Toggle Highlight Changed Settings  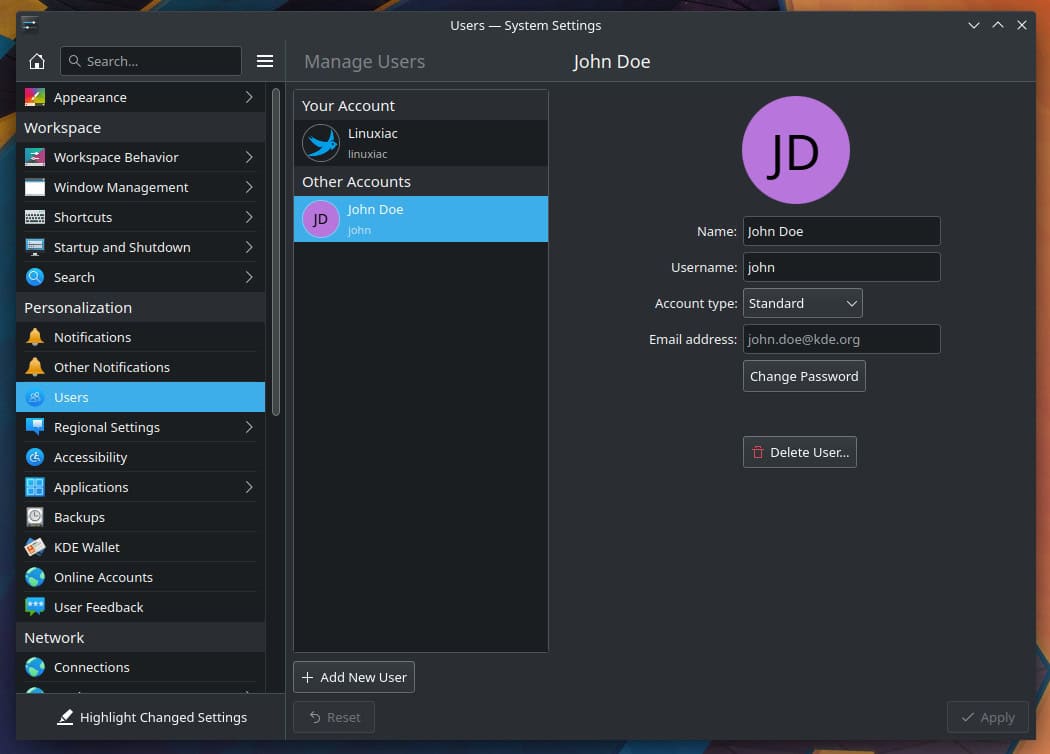(x=151, y=717)
